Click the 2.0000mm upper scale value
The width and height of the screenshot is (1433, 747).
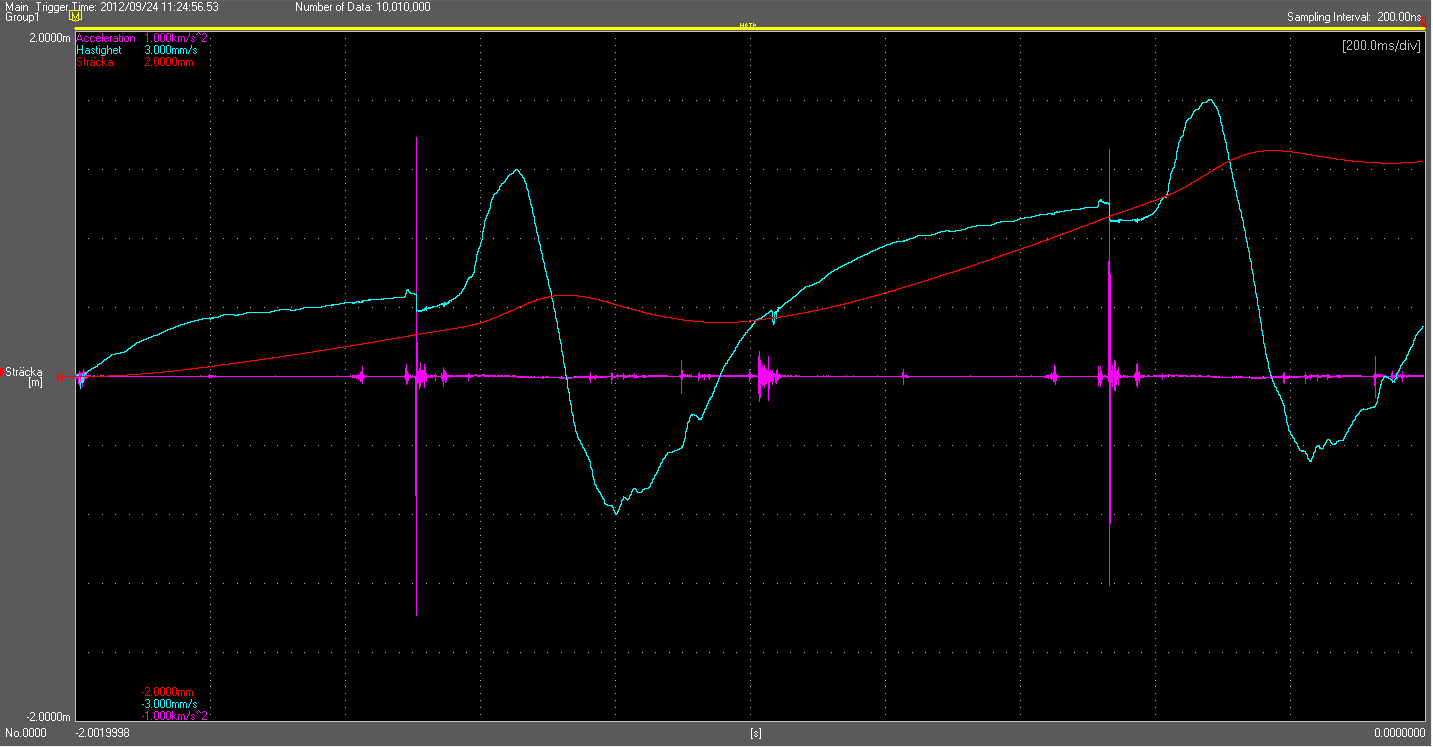click(169, 62)
